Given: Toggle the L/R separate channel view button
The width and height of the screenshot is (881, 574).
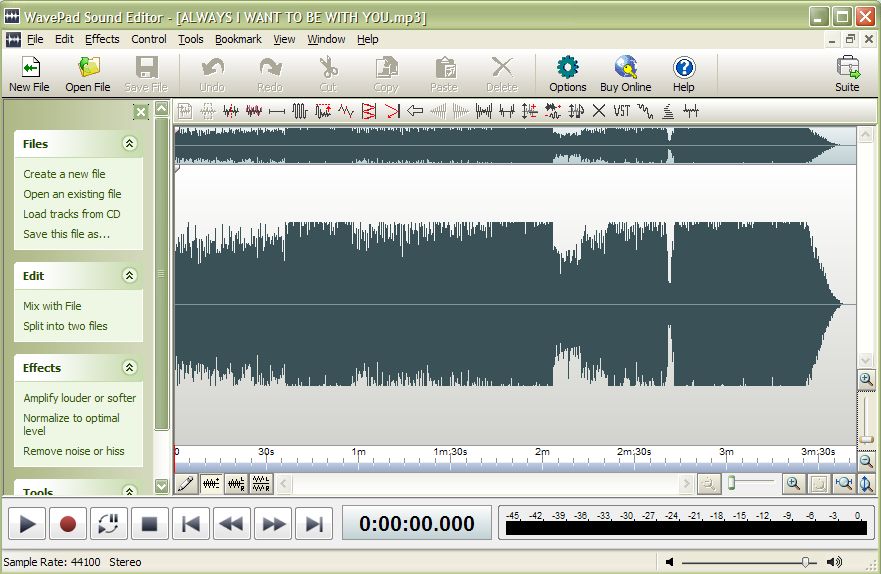Looking at the screenshot, I should [236, 484].
